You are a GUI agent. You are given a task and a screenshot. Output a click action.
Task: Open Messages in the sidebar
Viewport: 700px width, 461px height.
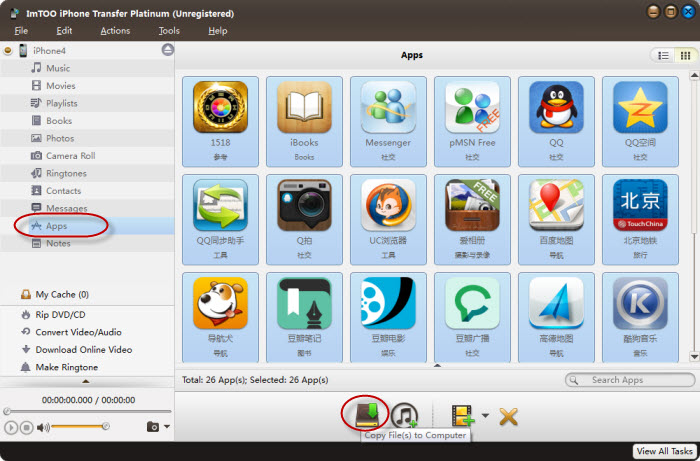(x=87, y=208)
